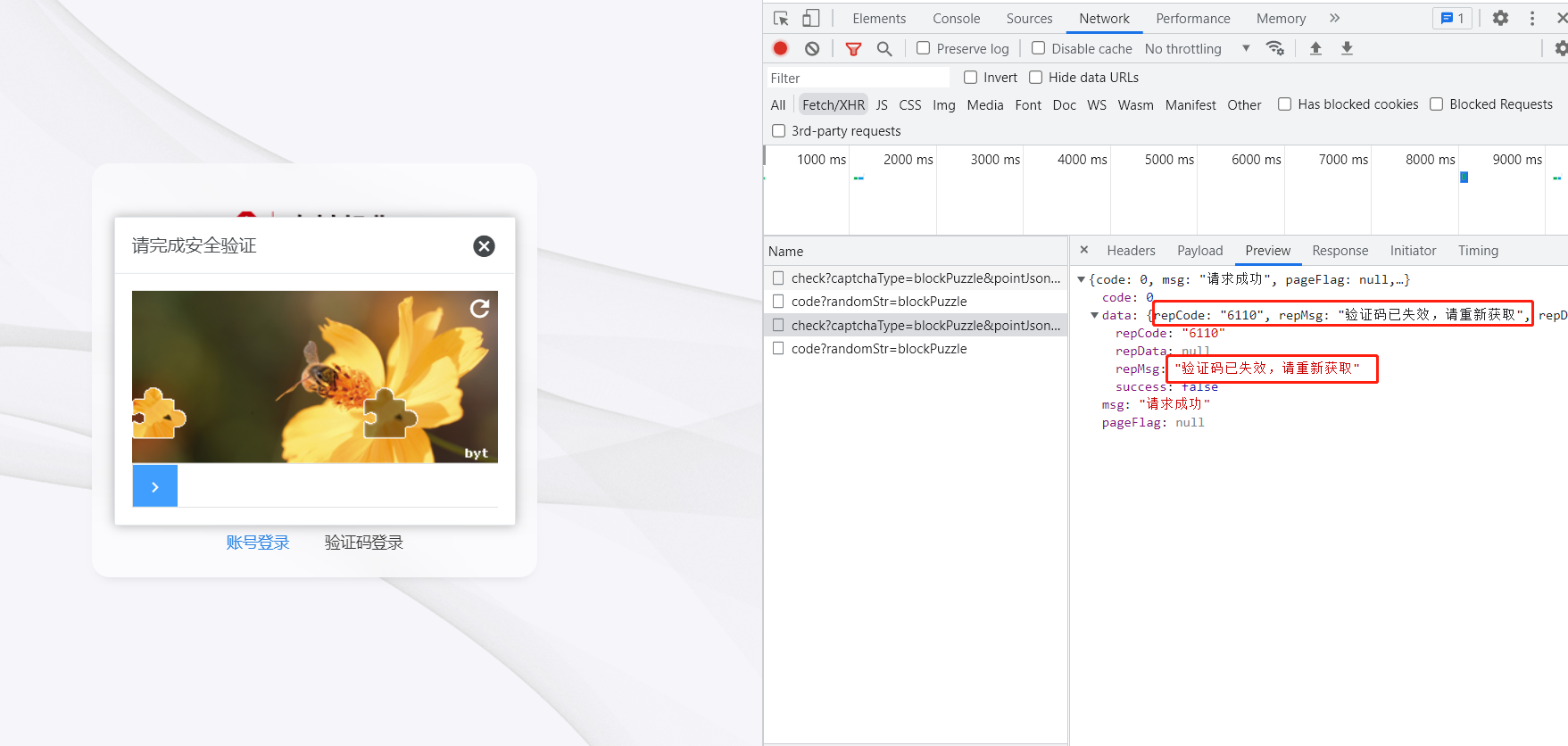Click the 8000 ms timeline request marker
Screen dimensions: 1568x746
(x=1464, y=178)
